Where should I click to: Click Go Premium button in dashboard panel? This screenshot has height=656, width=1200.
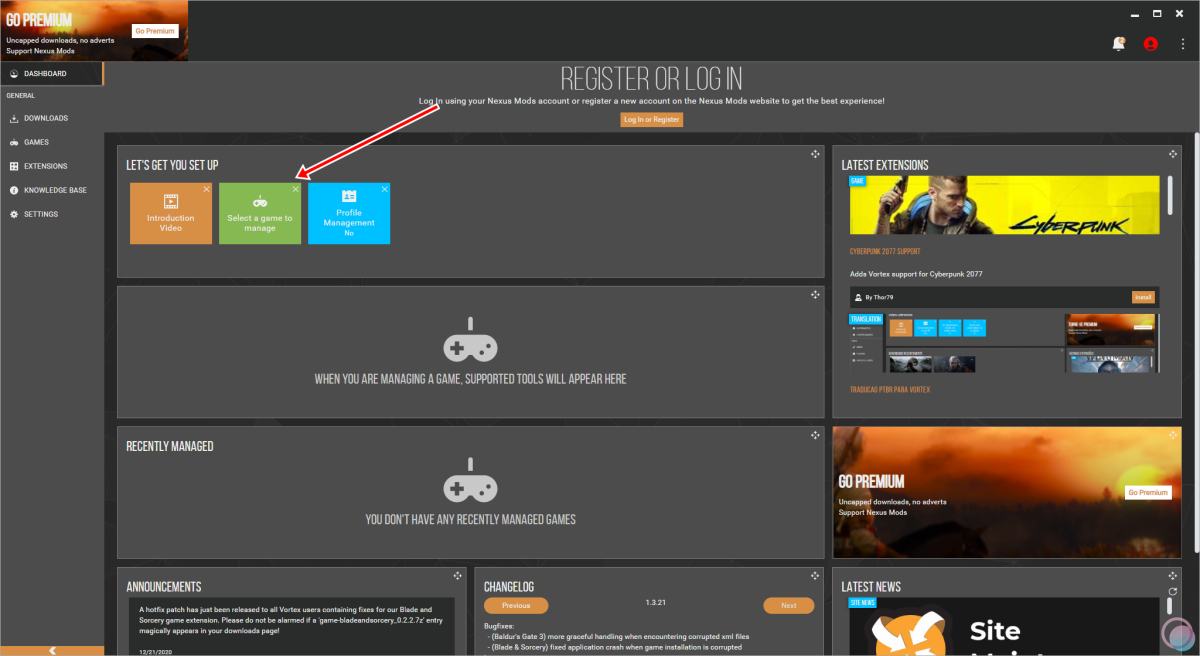pyautogui.click(x=1147, y=493)
